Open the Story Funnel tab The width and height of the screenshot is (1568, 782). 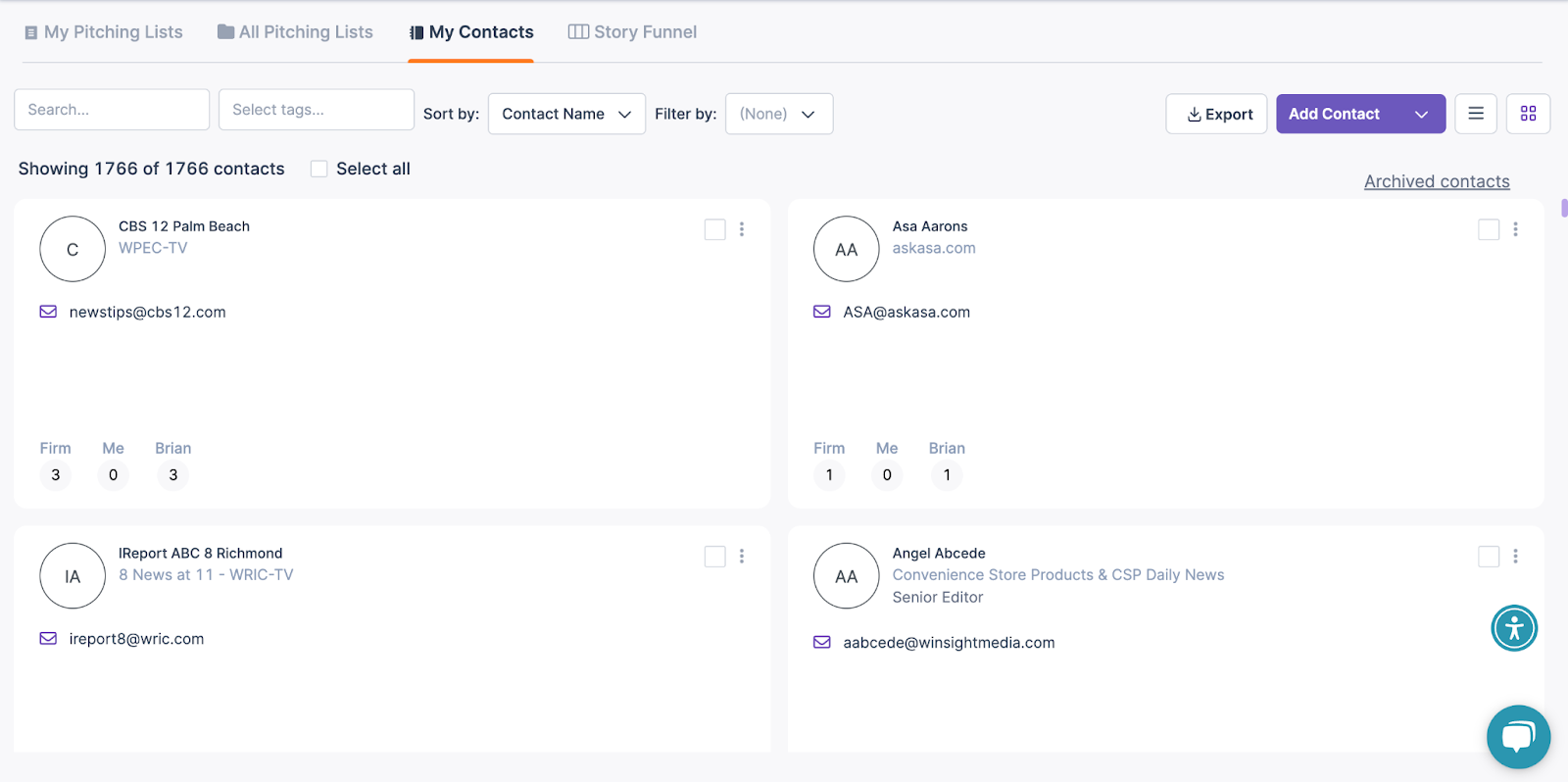point(633,32)
